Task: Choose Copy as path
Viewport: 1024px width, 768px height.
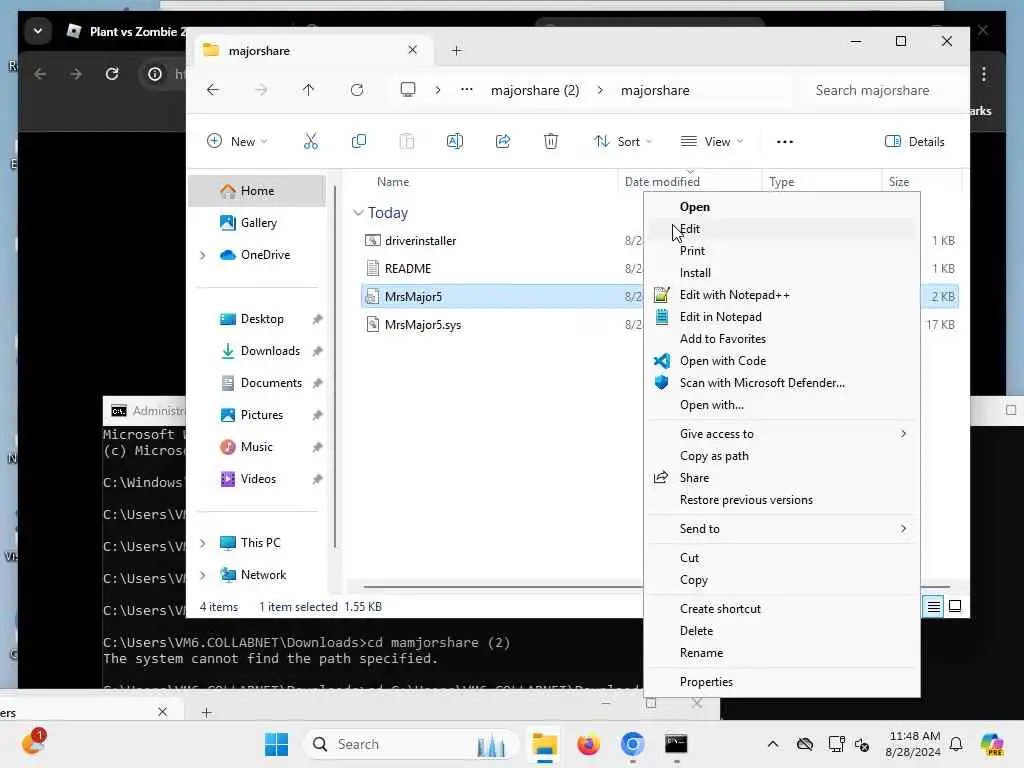Action: point(782,456)
